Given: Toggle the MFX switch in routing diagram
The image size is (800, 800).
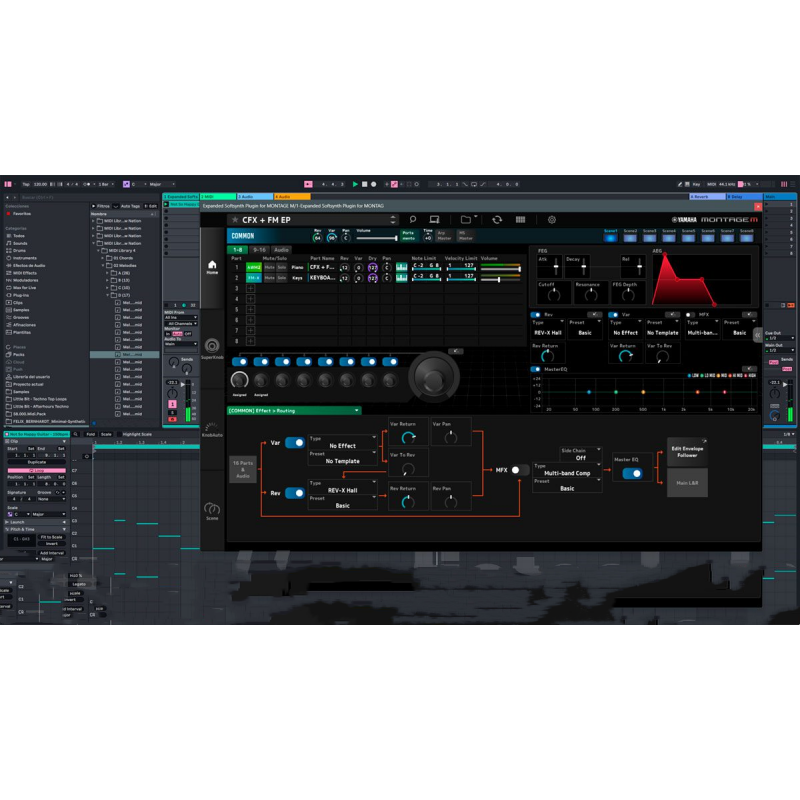Looking at the screenshot, I should coord(519,470).
